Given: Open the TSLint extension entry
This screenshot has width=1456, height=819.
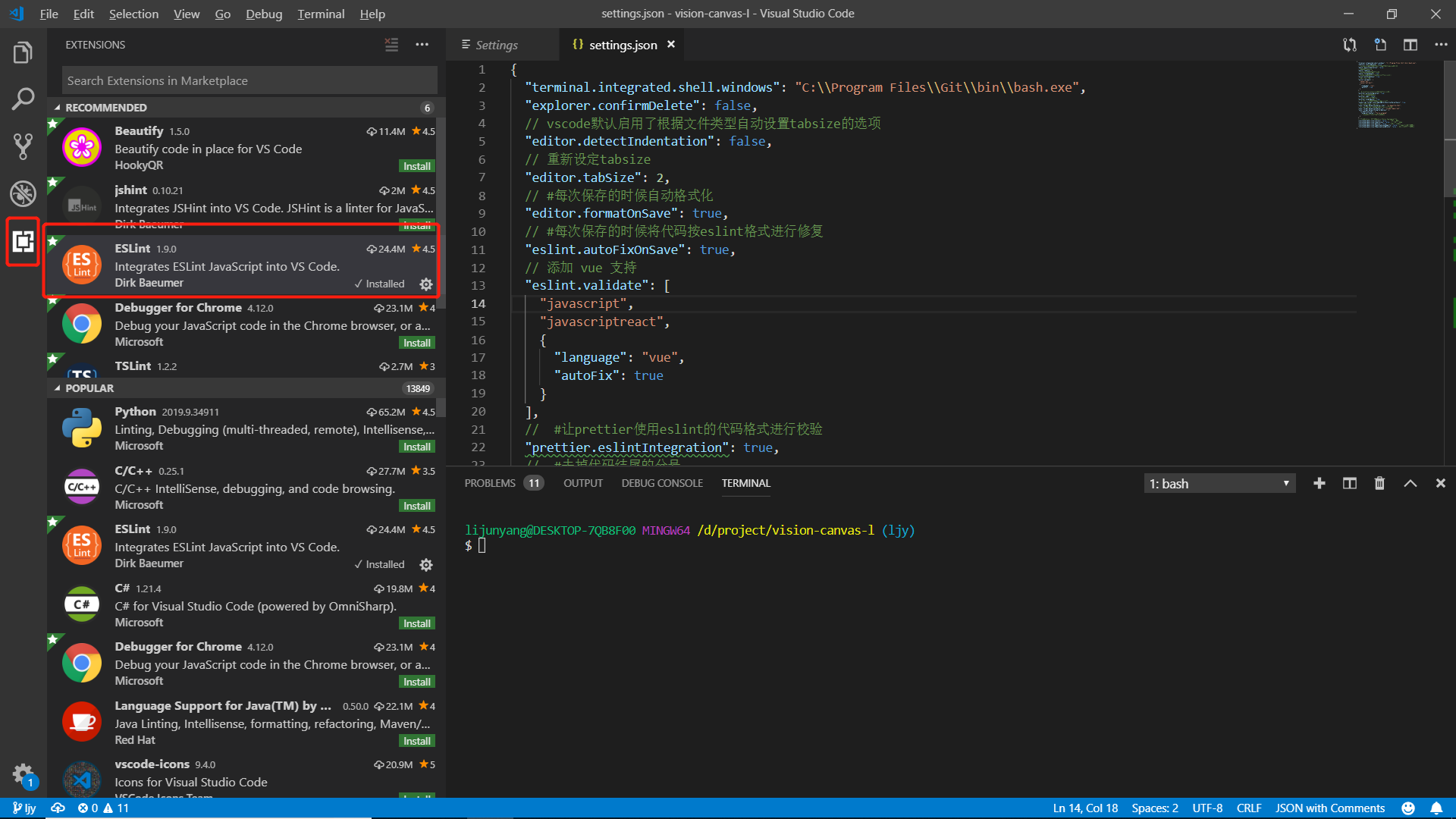Looking at the screenshot, I should click(243, 366).
